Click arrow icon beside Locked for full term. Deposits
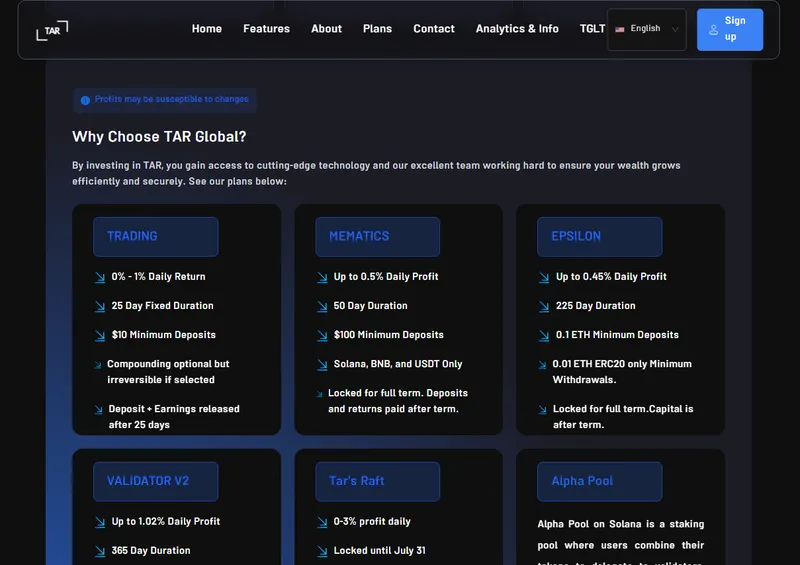Screen dimensions: 800x565 319,394
